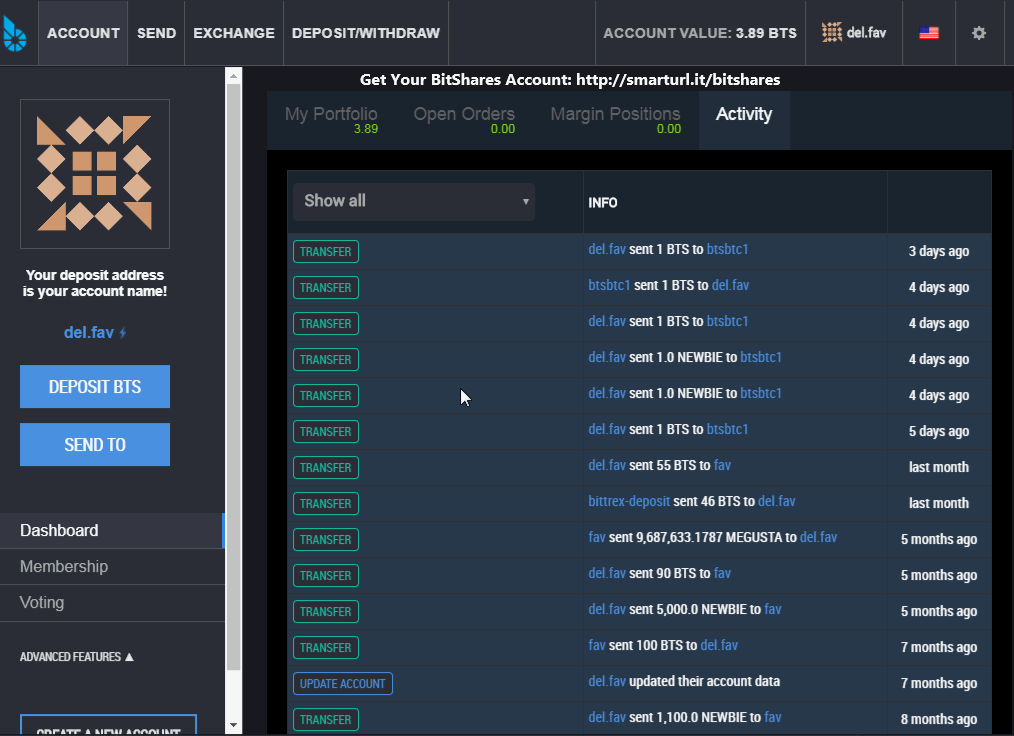Viewport: 1014px width, 736px height.
Task: Click Transfer tag in MEGUSTA row
Action: coord(326,539)
